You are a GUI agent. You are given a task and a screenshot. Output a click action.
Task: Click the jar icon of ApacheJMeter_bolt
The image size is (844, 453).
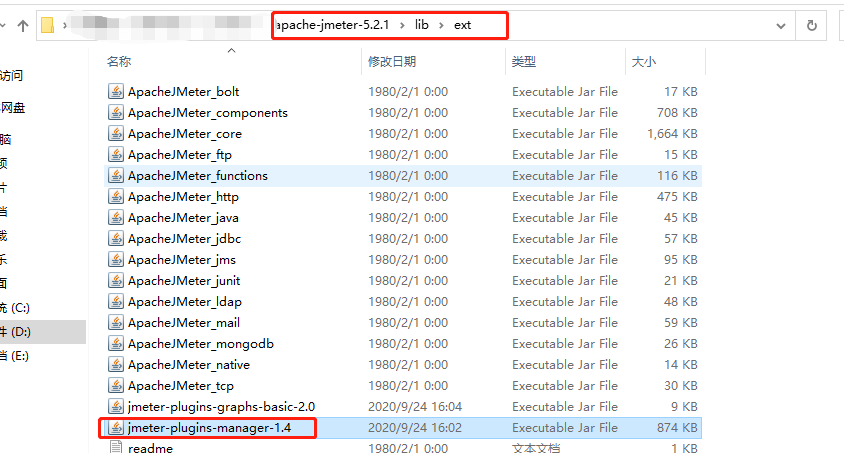[x=116, y=91]
